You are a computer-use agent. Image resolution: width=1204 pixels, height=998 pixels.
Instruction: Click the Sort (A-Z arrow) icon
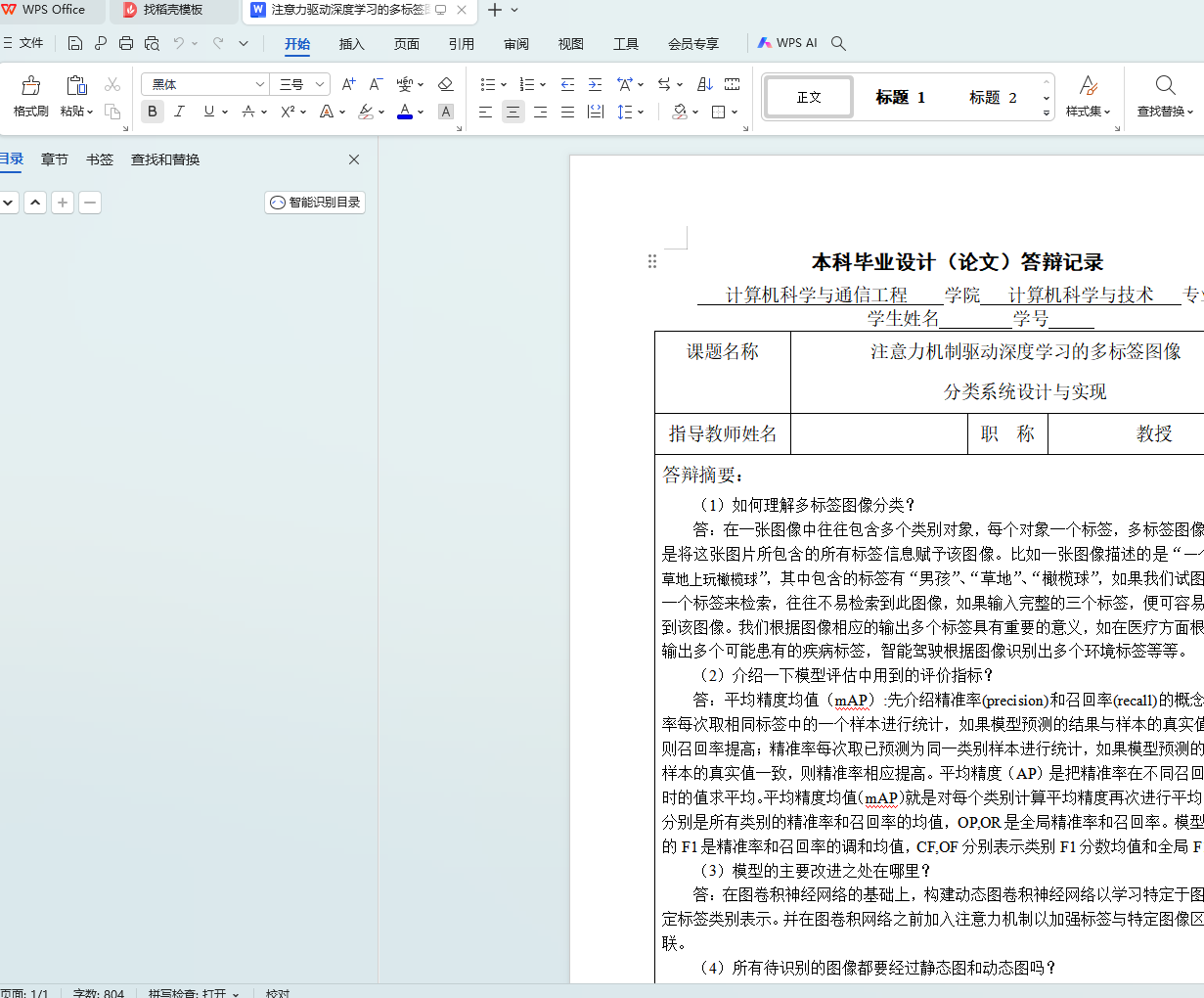click(705, 84)
